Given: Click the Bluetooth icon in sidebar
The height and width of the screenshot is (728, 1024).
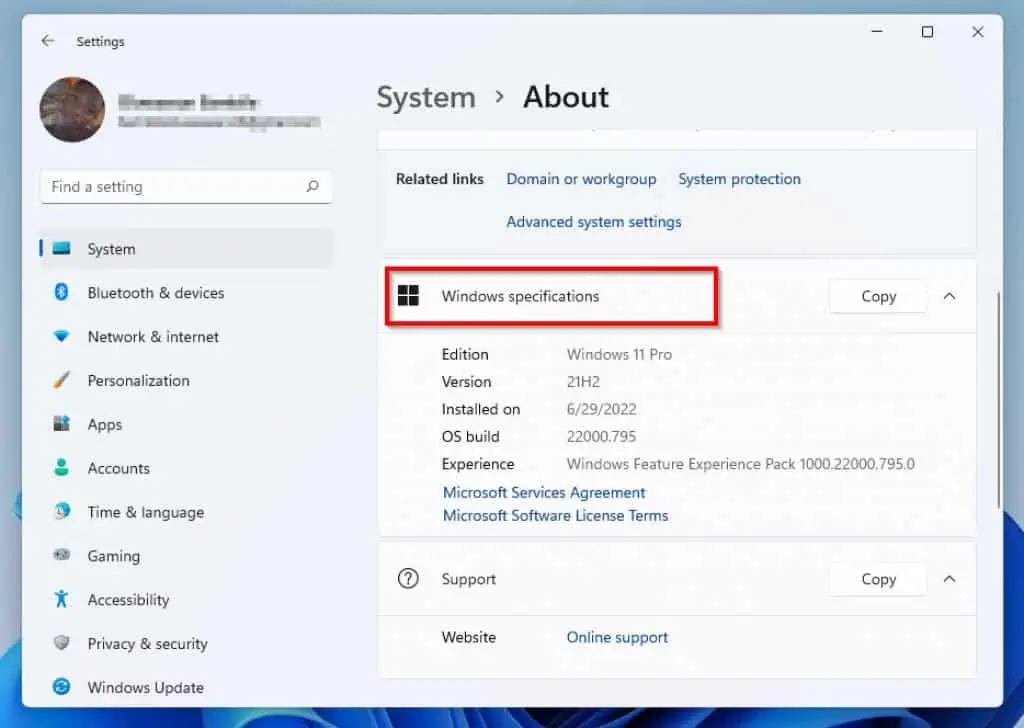Looking at the screenshot, I should pos(61,292).
